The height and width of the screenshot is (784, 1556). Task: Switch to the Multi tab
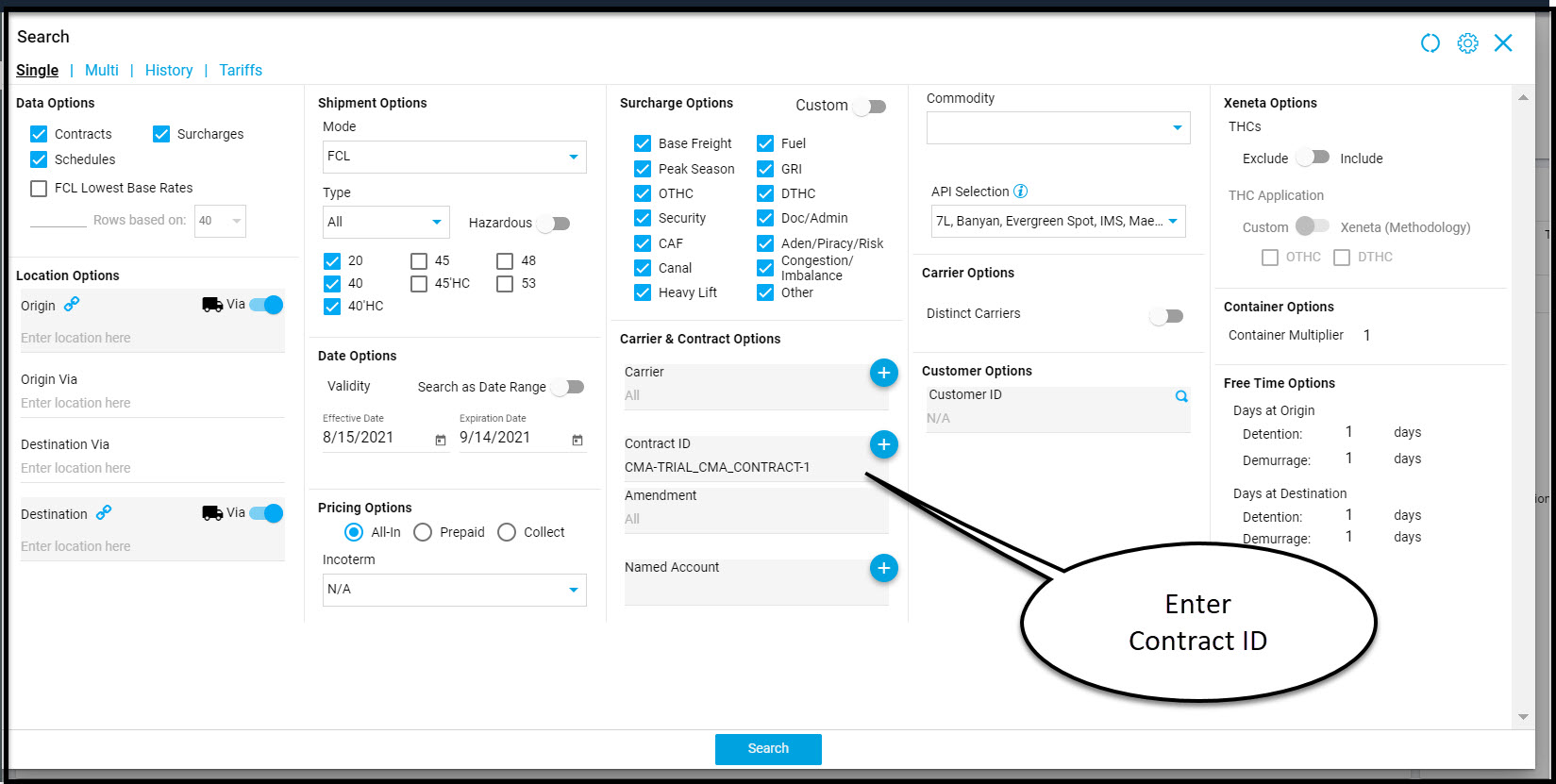point(102,70)
